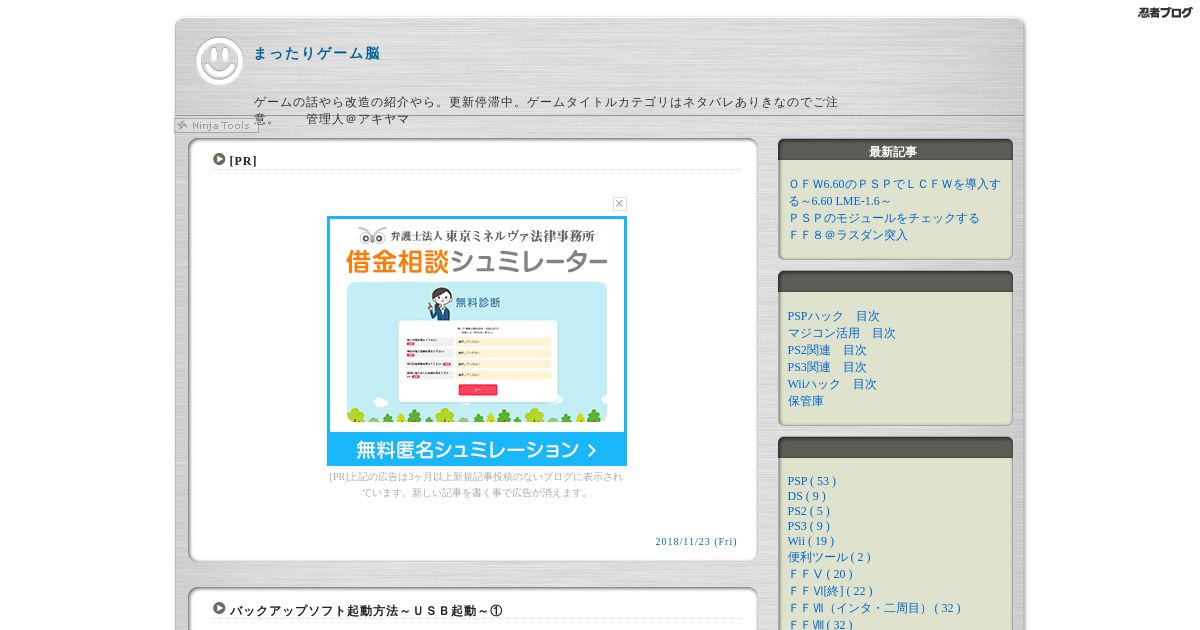Viewport: 1200px width, 630px height.
Task: Click the 最新記事 sidebar header
Action: (x=894, y=151)
